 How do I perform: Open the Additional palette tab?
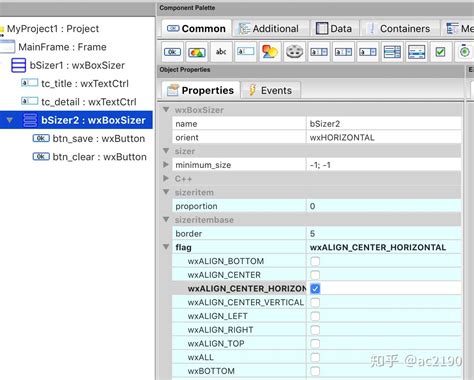point(269,29)
